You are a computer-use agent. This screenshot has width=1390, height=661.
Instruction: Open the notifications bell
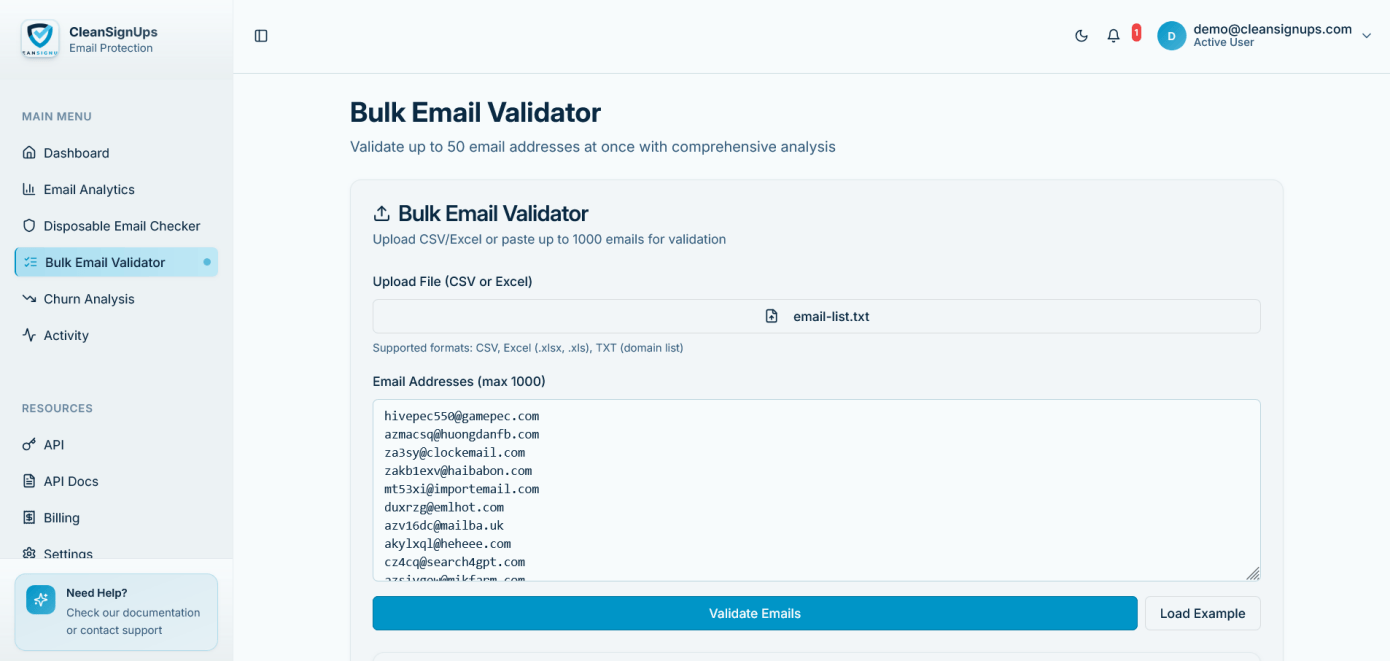(1113, 36)
